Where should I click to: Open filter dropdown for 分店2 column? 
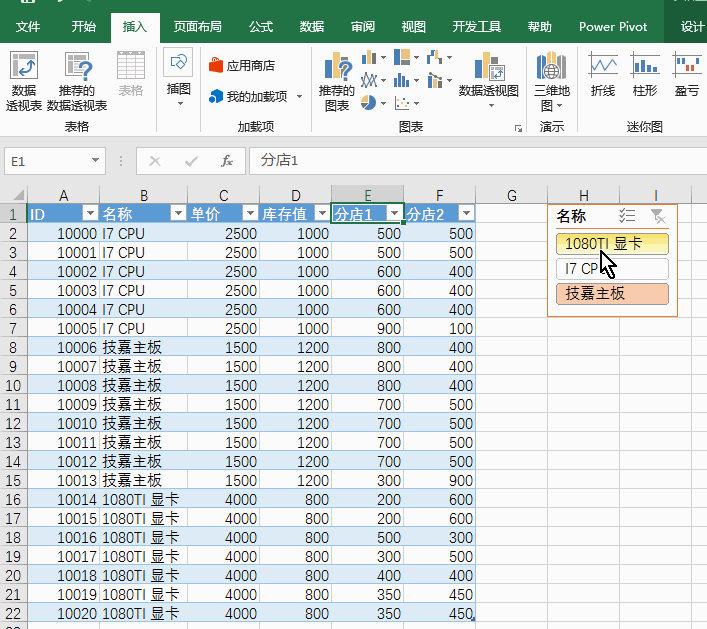tap(466, 213)
